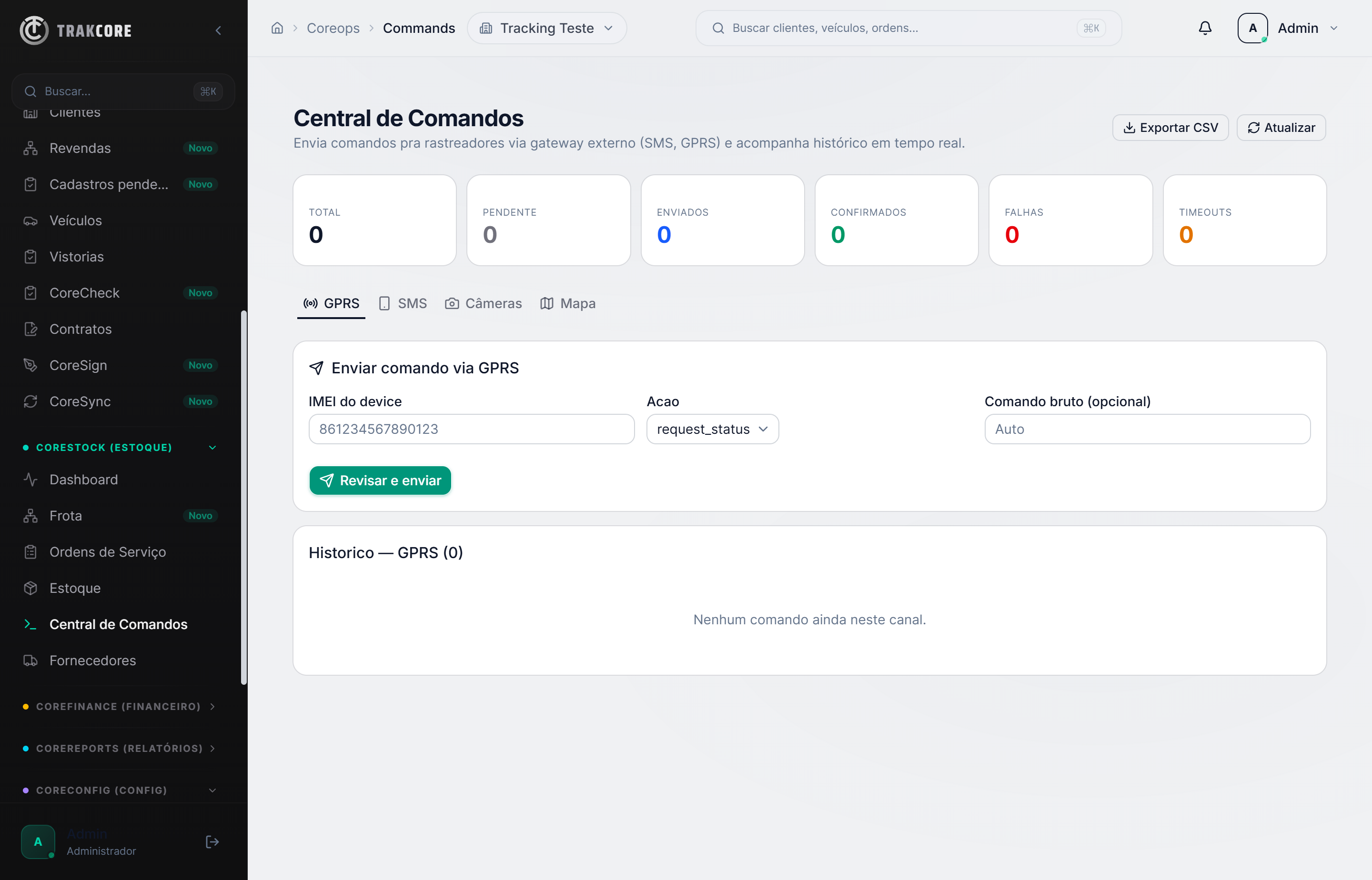Image resolution: width=1372 pixels, height=880 pixels.
Task: Click the CoreCheck icon in sidebar
Action: point(31,292)
